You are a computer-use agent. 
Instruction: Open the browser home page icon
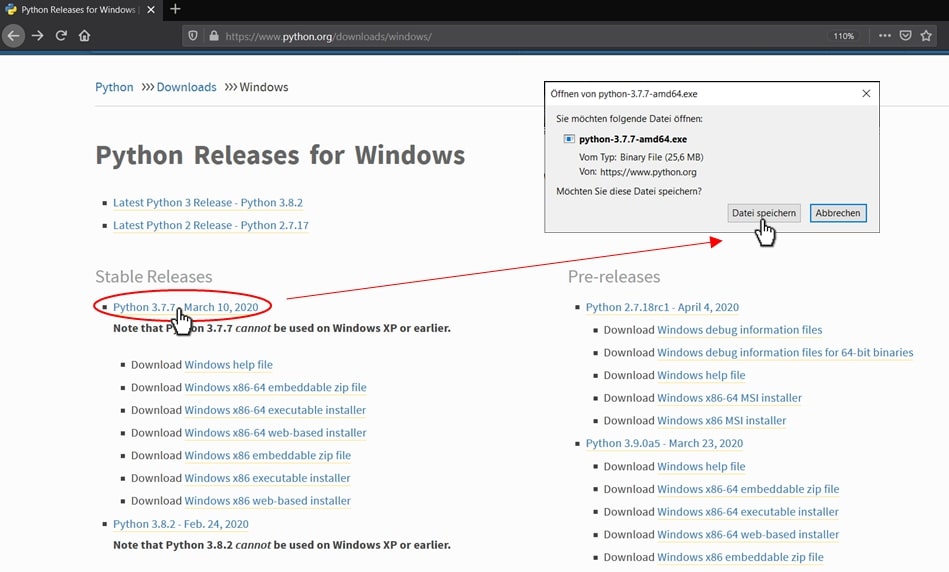point(84,36)
